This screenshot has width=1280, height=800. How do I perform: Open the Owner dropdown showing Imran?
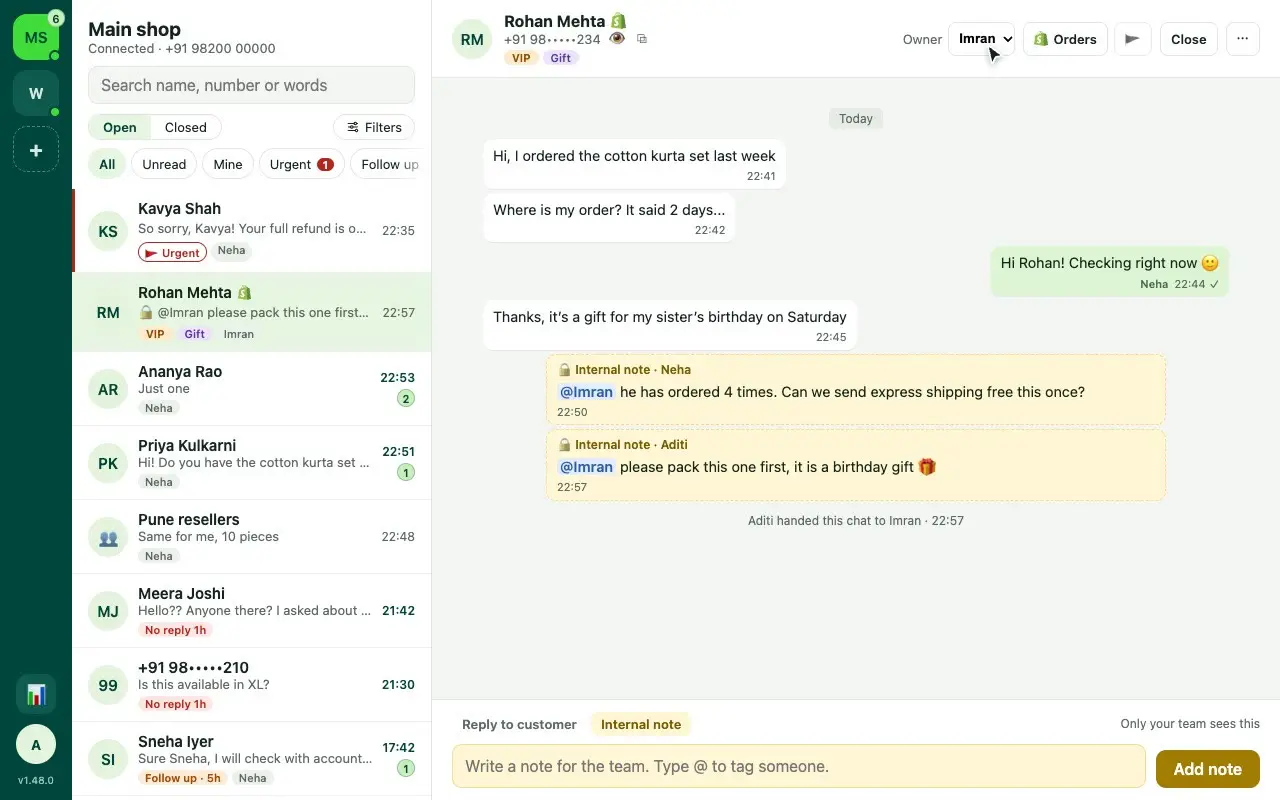pos(981,39)
